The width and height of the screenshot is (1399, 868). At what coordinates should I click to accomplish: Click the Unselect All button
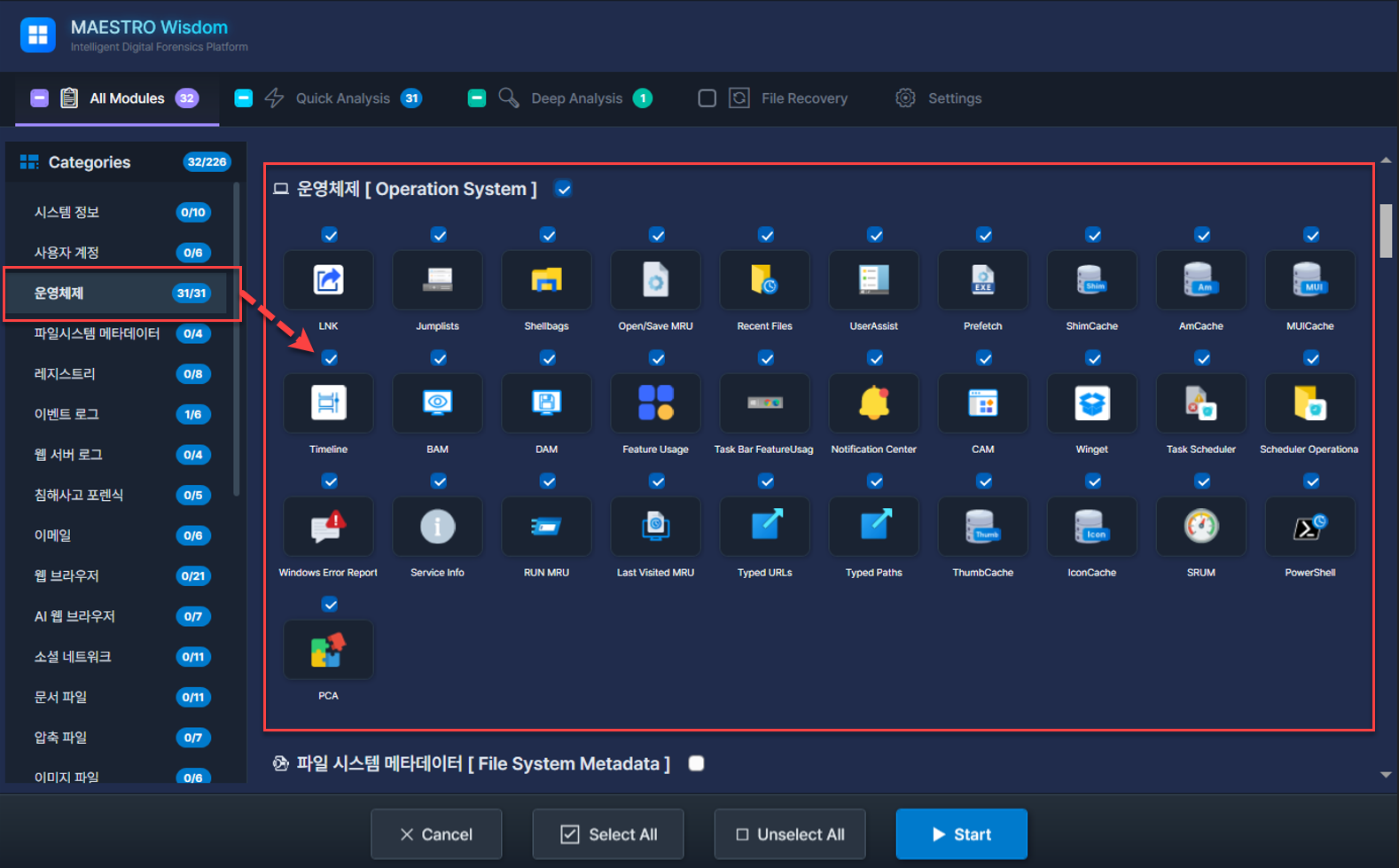pos(789,834)
